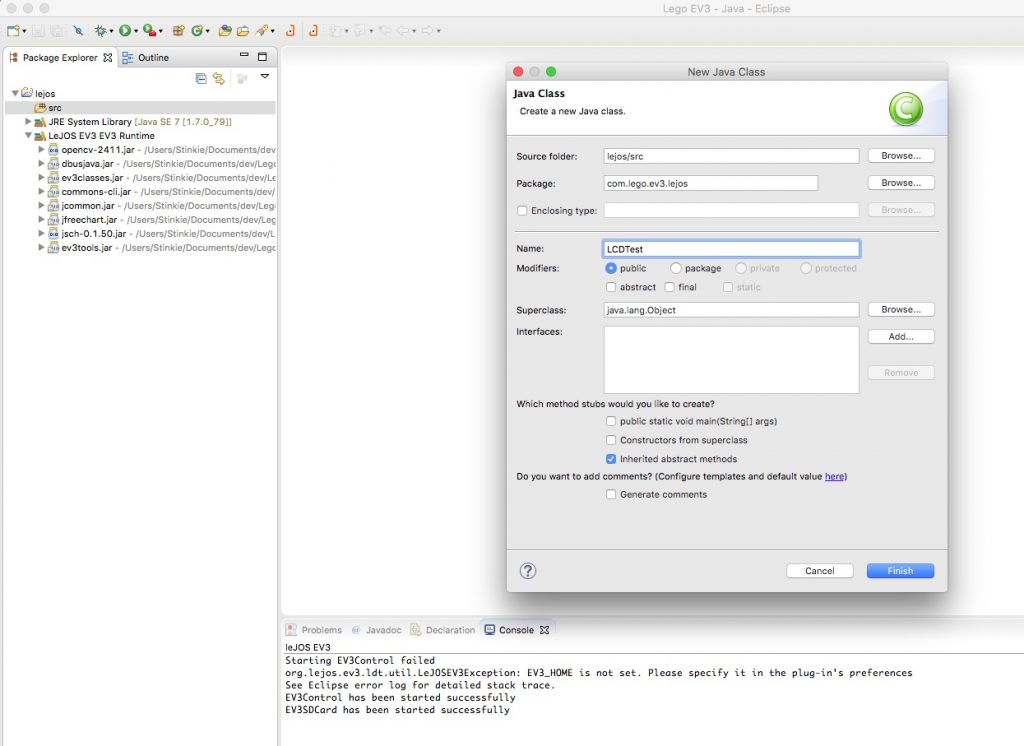Click the Debug toolbar icon

[x=99, y=31]
